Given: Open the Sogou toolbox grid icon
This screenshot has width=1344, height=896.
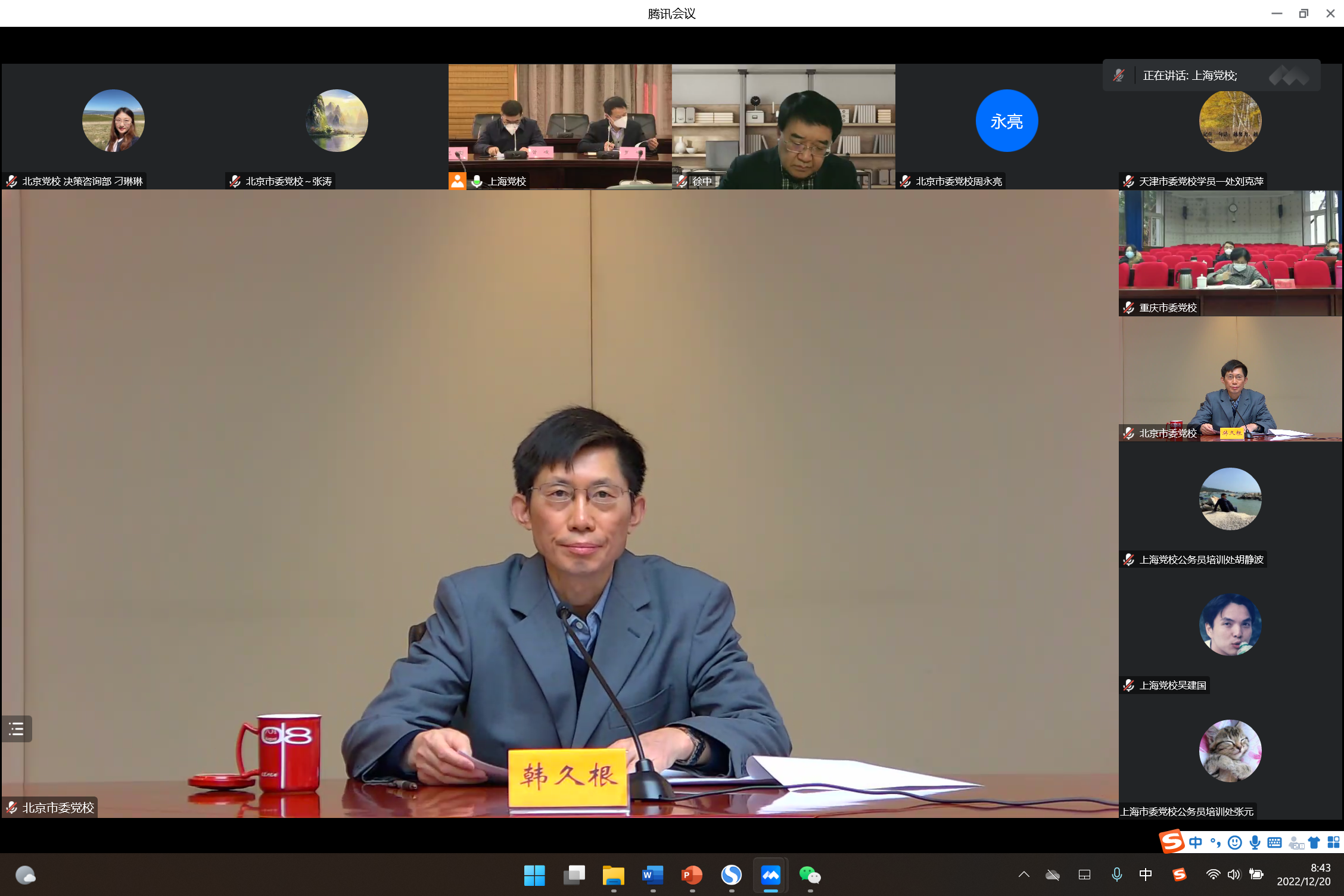Looking at the screenshot, I should coord(1333,842).
